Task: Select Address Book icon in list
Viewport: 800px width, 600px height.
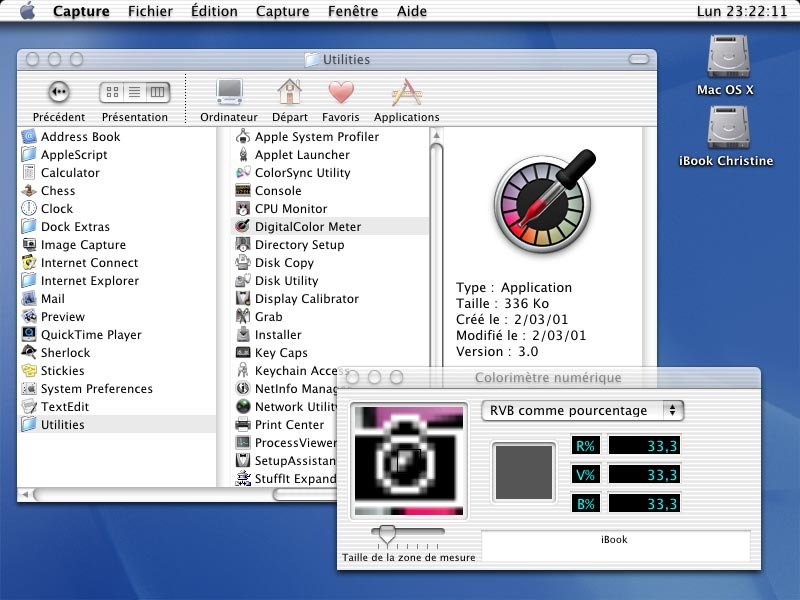Action: click(29, 137)
